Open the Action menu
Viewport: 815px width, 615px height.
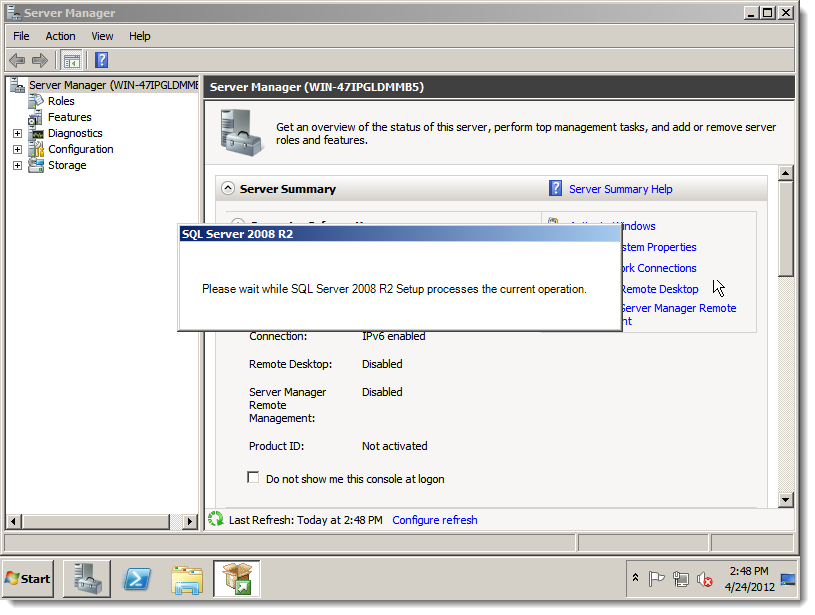pyautogui.click(x=60, y=36)
